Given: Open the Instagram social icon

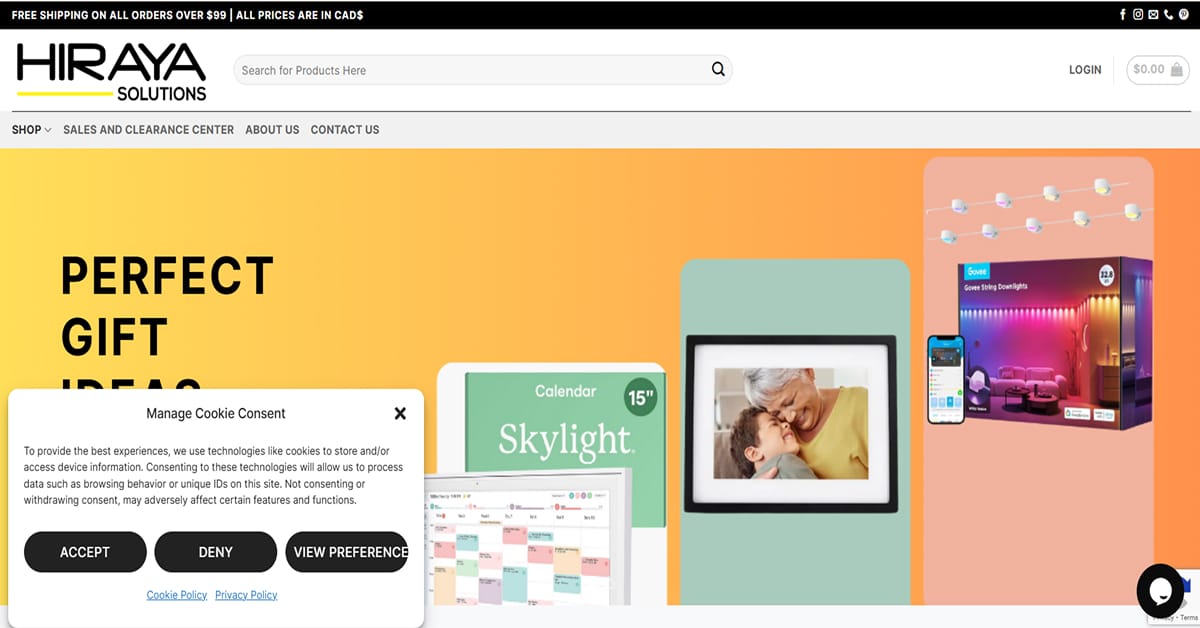Looking at the screenshot, I should pos(1138,15).
